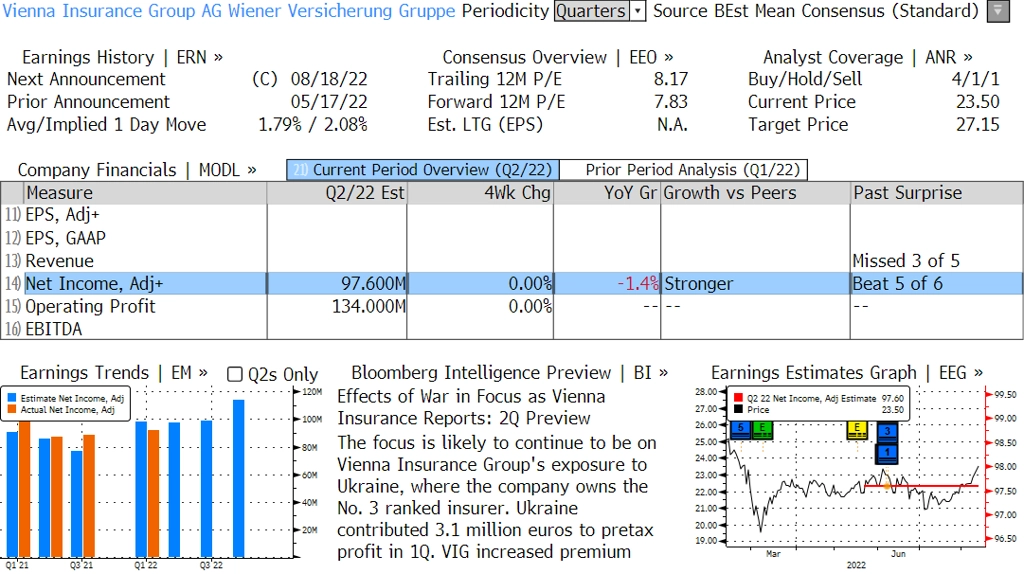The width and height of the screenshot is (1024, 574).
Task: Toggle the Q2s Only checkbox
Action: (234, 374)
